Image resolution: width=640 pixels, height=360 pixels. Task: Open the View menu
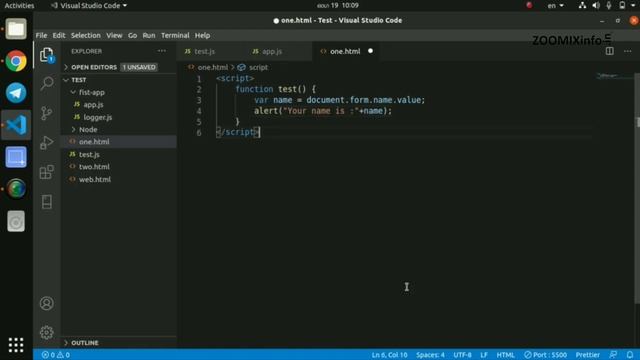coord(114,36)
